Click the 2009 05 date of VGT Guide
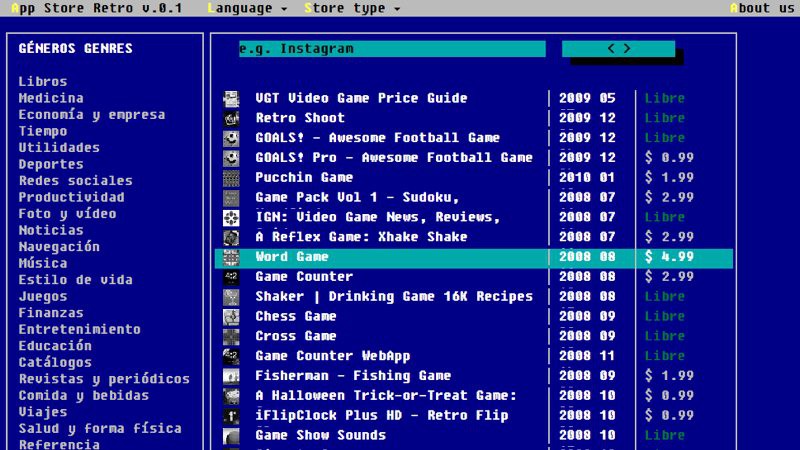The height and width of the screenshot is (450, 800). tap(587, 98)
